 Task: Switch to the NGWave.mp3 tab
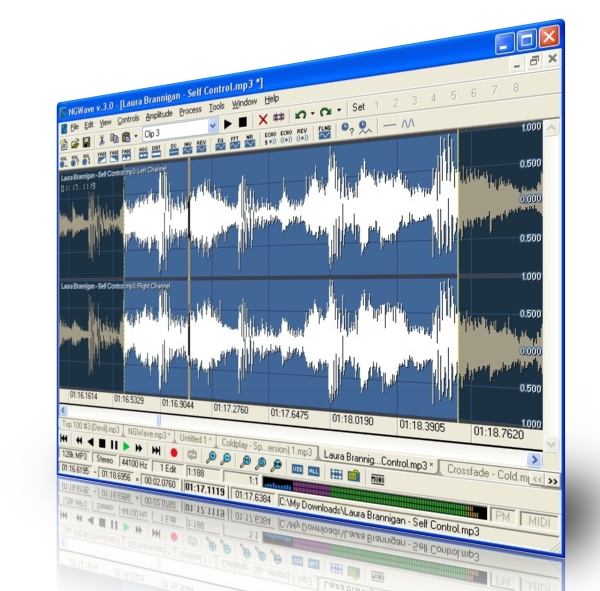(x=148, y=434)
